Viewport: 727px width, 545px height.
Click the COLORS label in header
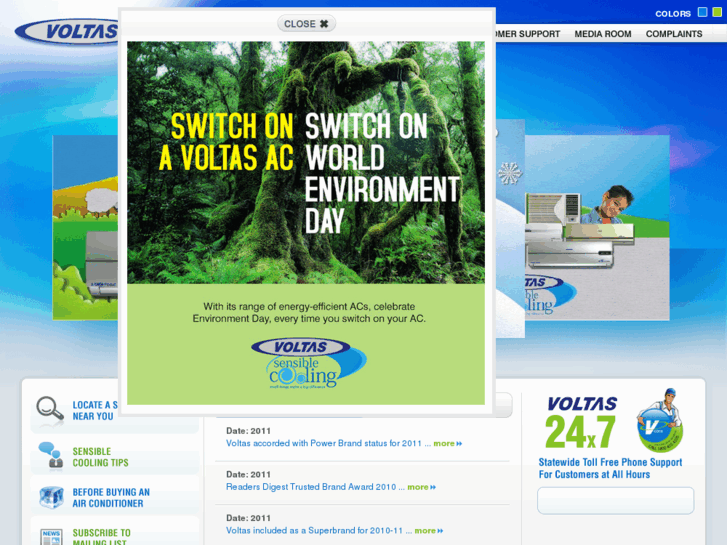673,14
